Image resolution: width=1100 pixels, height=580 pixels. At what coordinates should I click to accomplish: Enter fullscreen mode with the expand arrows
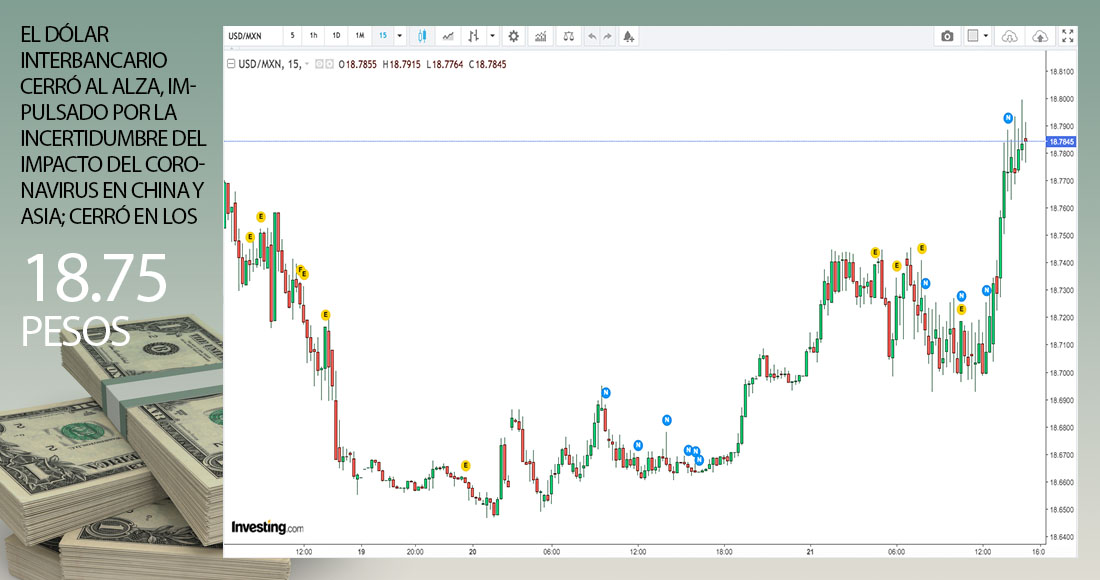tap(1068, 36)
